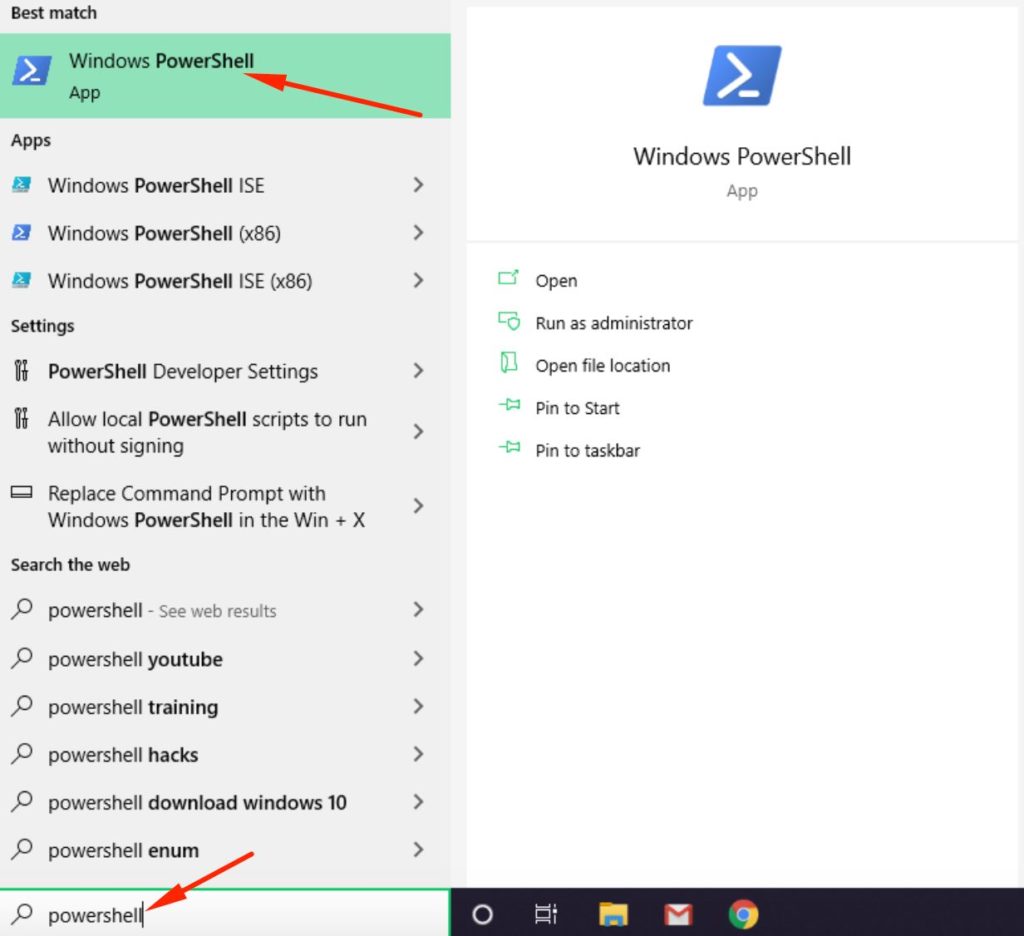Expand the powershell youtube search suggestion
1024x936 pixels.
pos(418,659)
